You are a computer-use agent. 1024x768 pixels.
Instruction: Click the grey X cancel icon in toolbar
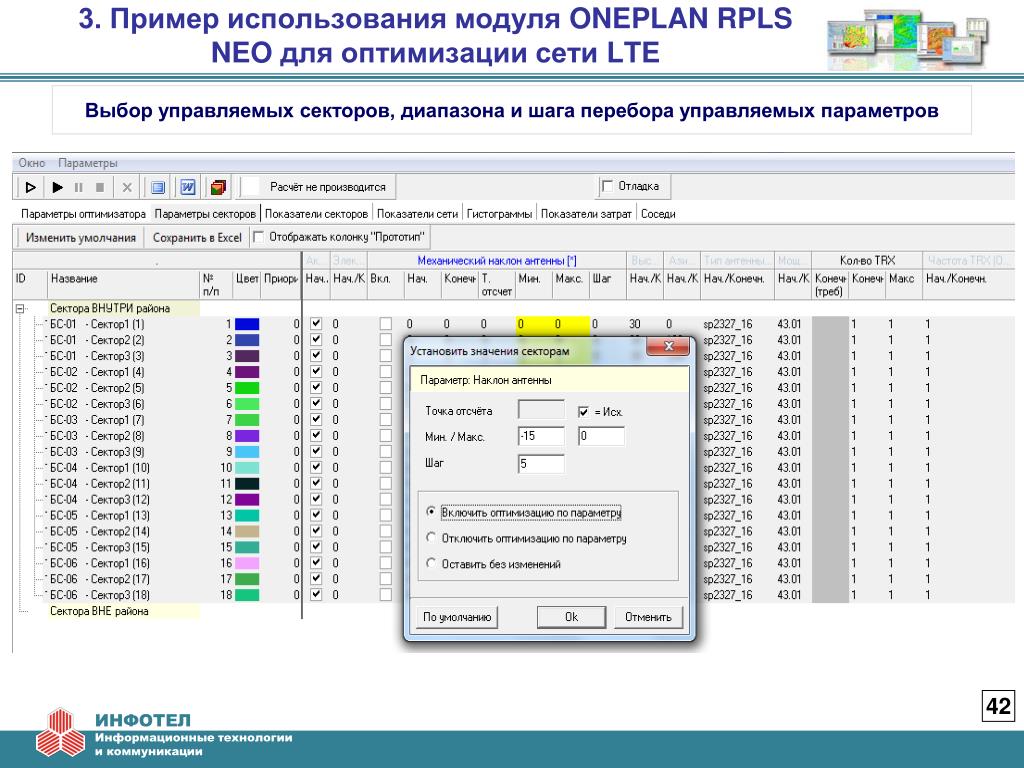(x=127, y=187)
